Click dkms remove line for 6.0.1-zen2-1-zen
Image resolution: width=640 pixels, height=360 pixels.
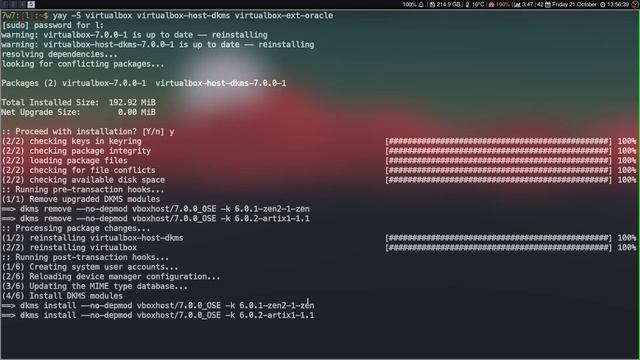(155, 209)
